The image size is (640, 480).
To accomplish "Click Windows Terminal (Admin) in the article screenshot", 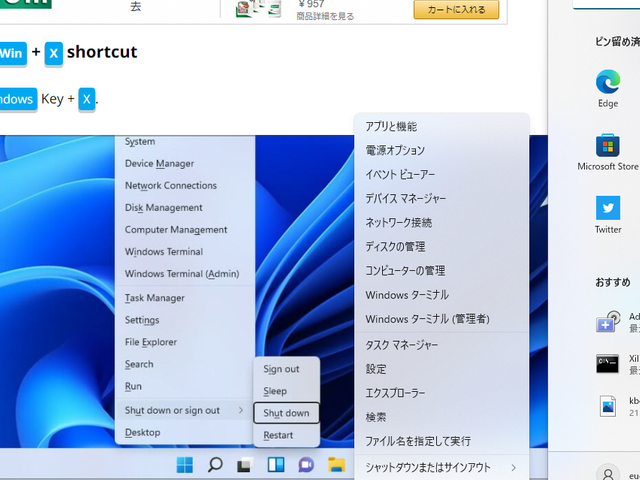I will click(185, 274).
